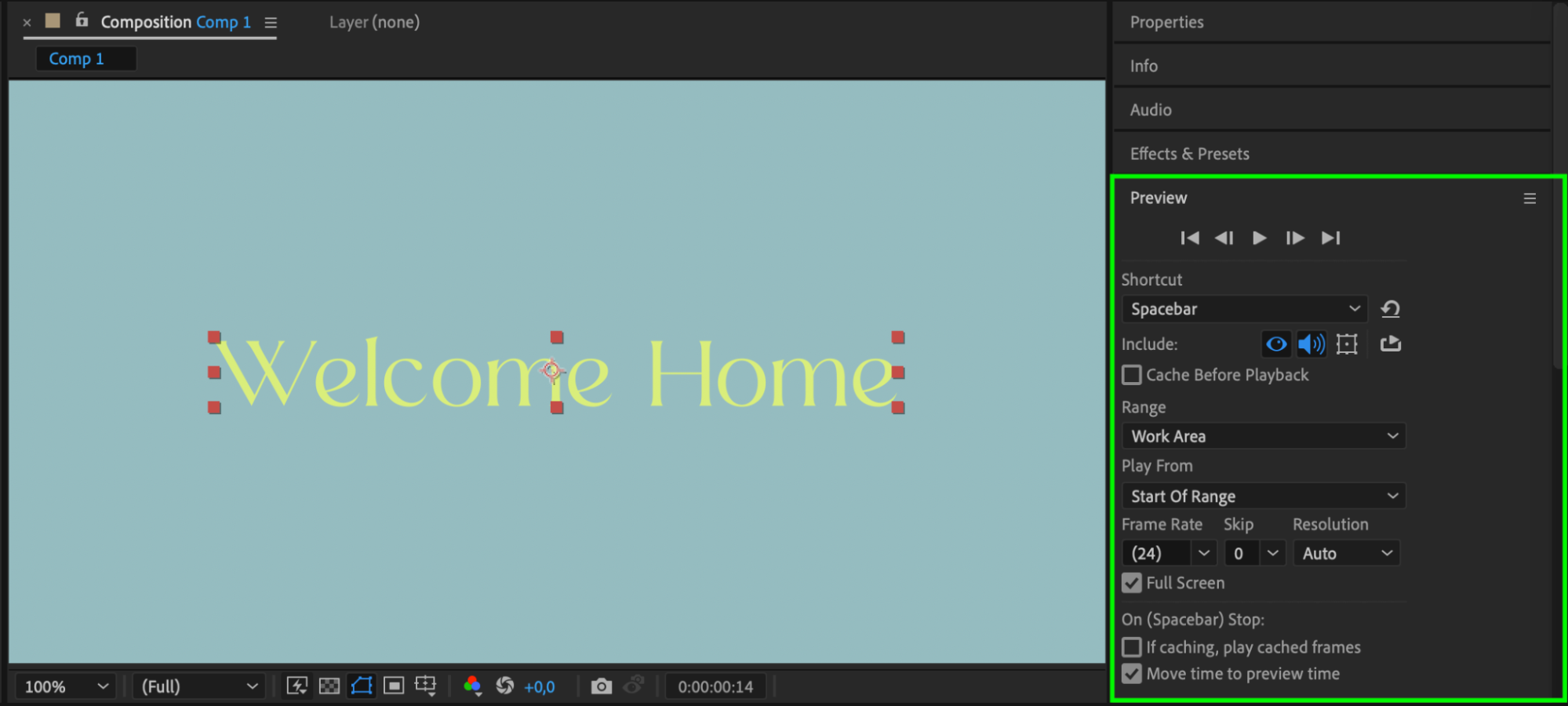
Task: Open the Shortcut Spacebar dropdown
Action: (1245, 309)
